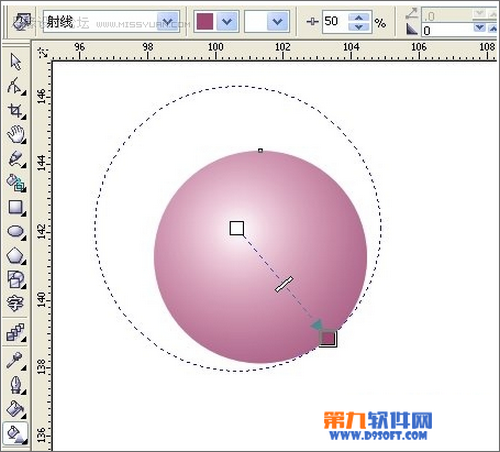Select the Basic Shapes tool
500x452 pixels.
[x=16, y=279]
